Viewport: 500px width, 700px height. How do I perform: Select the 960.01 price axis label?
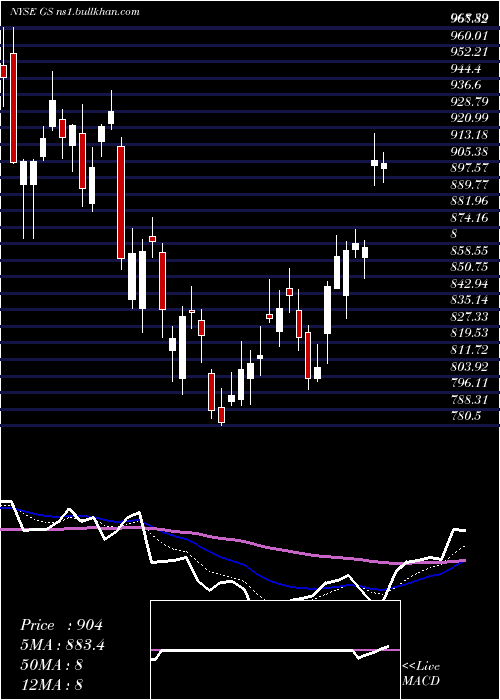[x=469, y=35]
